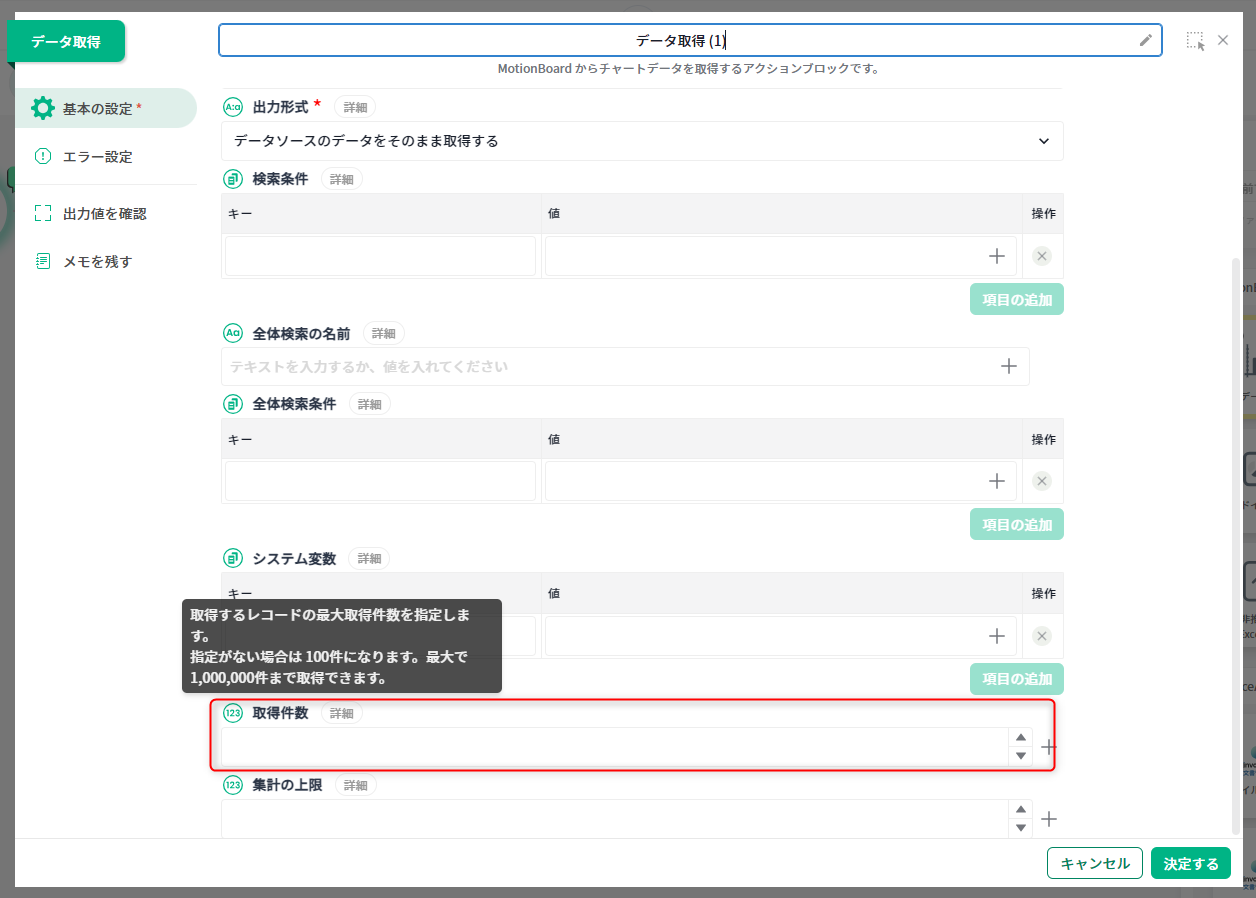1256x898 pixels.
Task: Click the dotted selection cursor icon
Action: tap(1195, 41)
